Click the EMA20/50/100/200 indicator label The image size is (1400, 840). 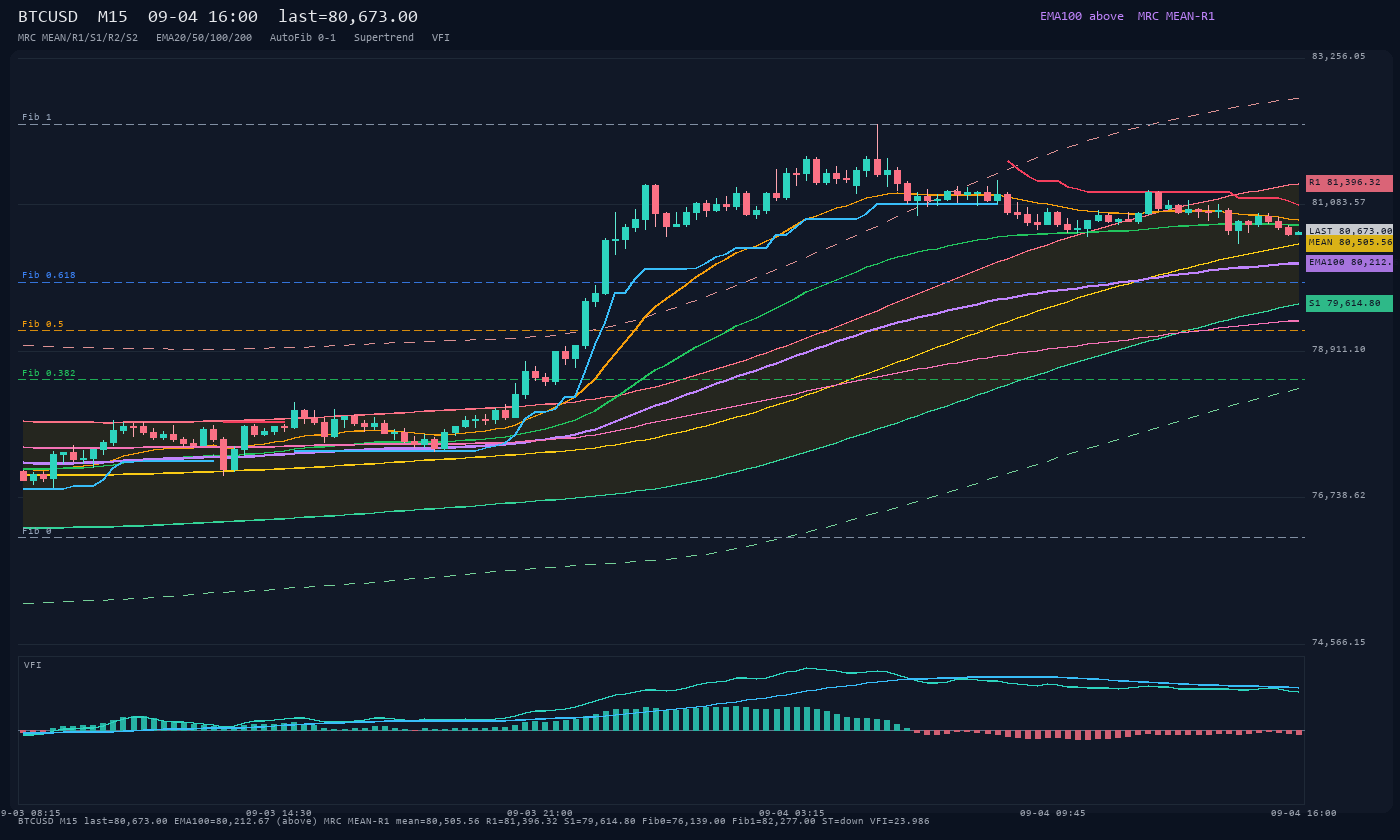point(204,38)
